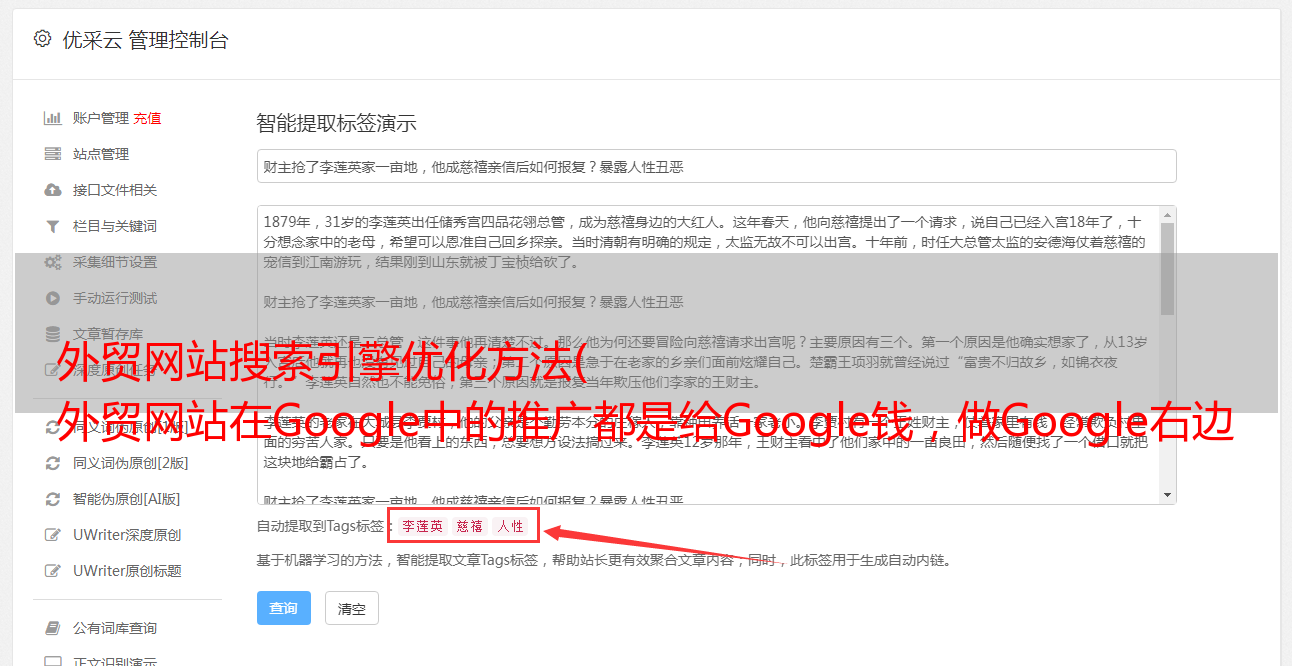Click the red 充值 recharge link
This screenshot has height=666, width=1292.
[x=147, y=118]
